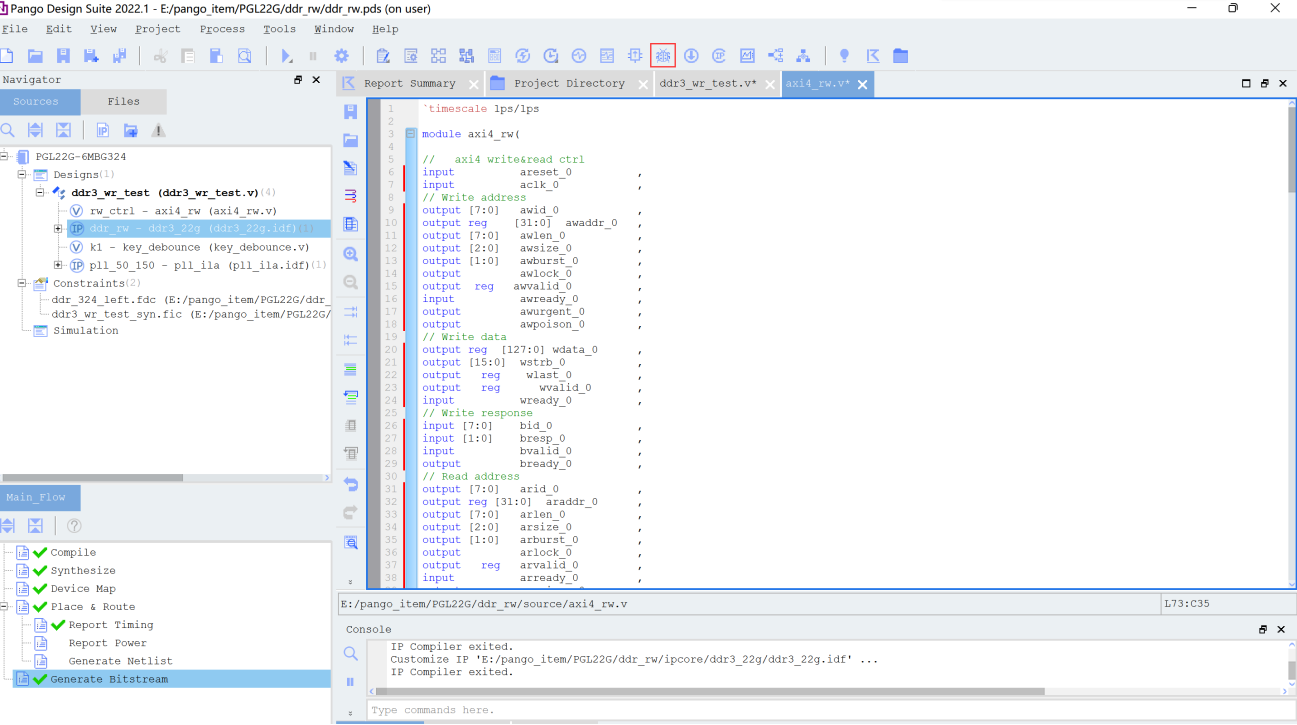This screenshot has height=725, width=1297.
Task: Click the Run flow play icon
Action: point(287,56)
